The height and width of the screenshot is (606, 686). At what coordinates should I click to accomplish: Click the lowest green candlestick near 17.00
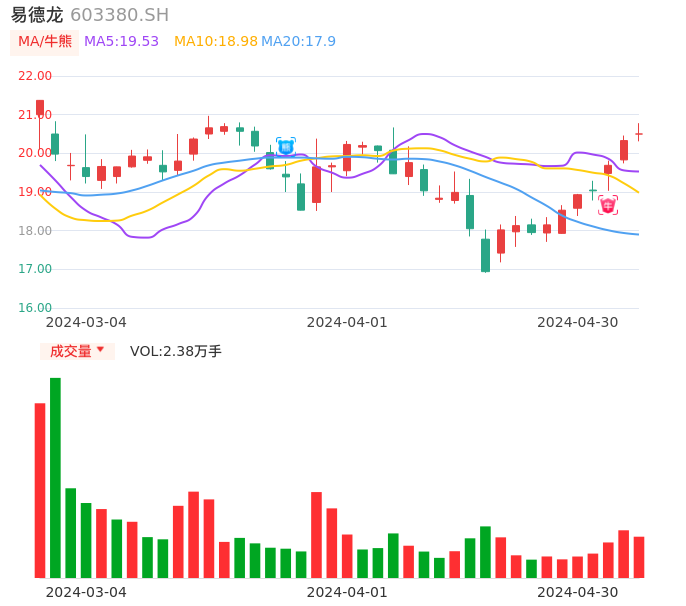point(485,255)
